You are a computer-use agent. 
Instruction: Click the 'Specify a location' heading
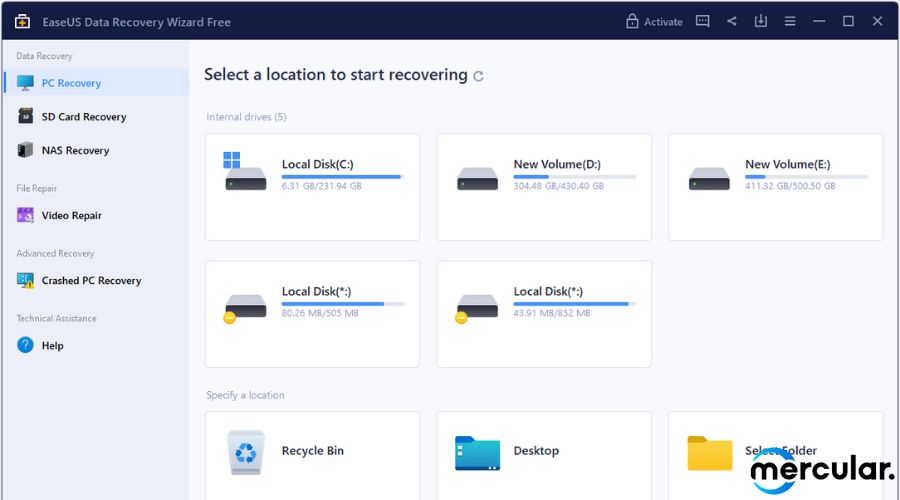point(245,395)
